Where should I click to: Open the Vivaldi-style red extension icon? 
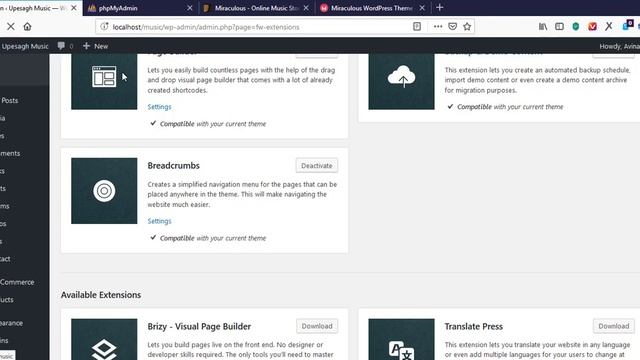coord(592,27)
